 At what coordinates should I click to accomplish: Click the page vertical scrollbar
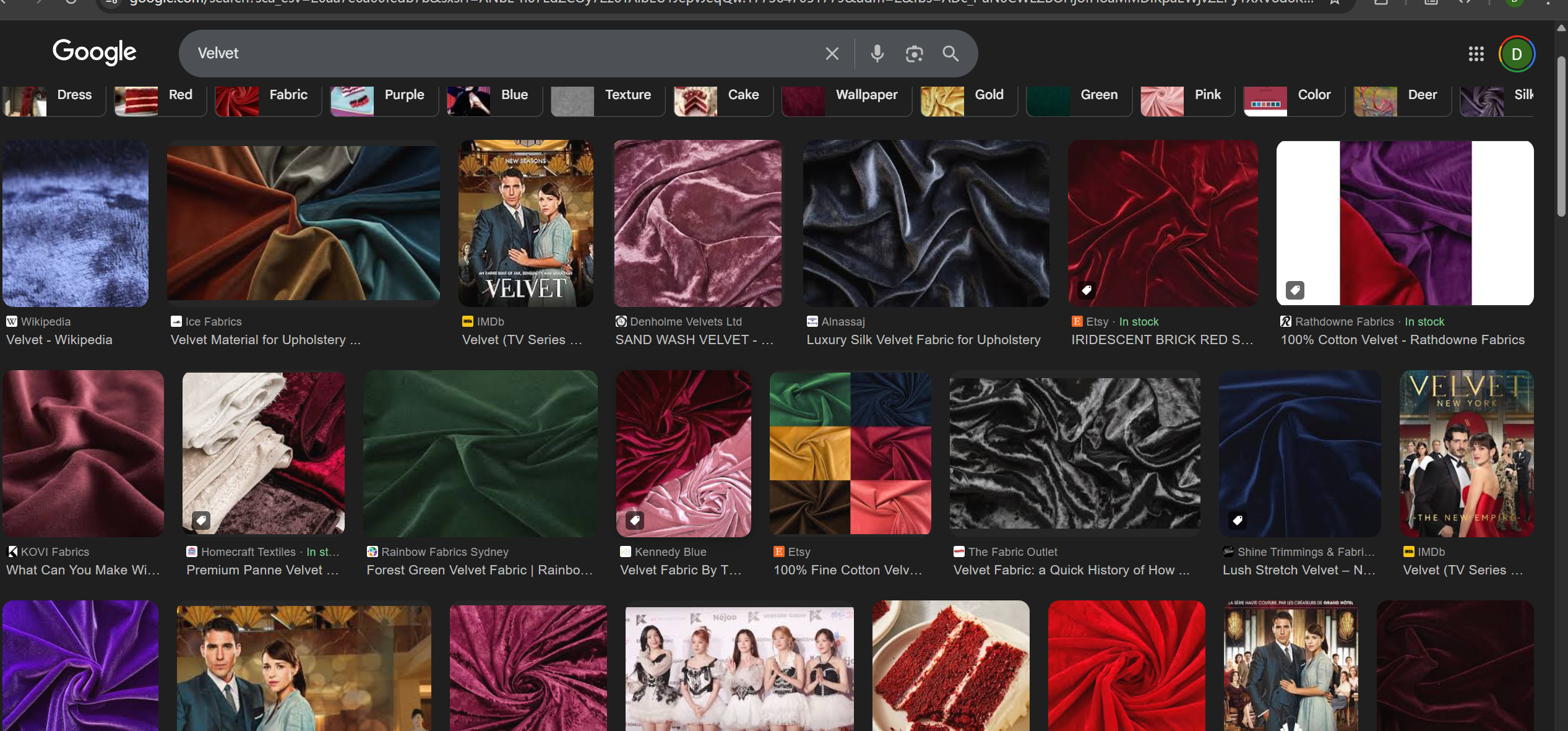pos(1561,136)
